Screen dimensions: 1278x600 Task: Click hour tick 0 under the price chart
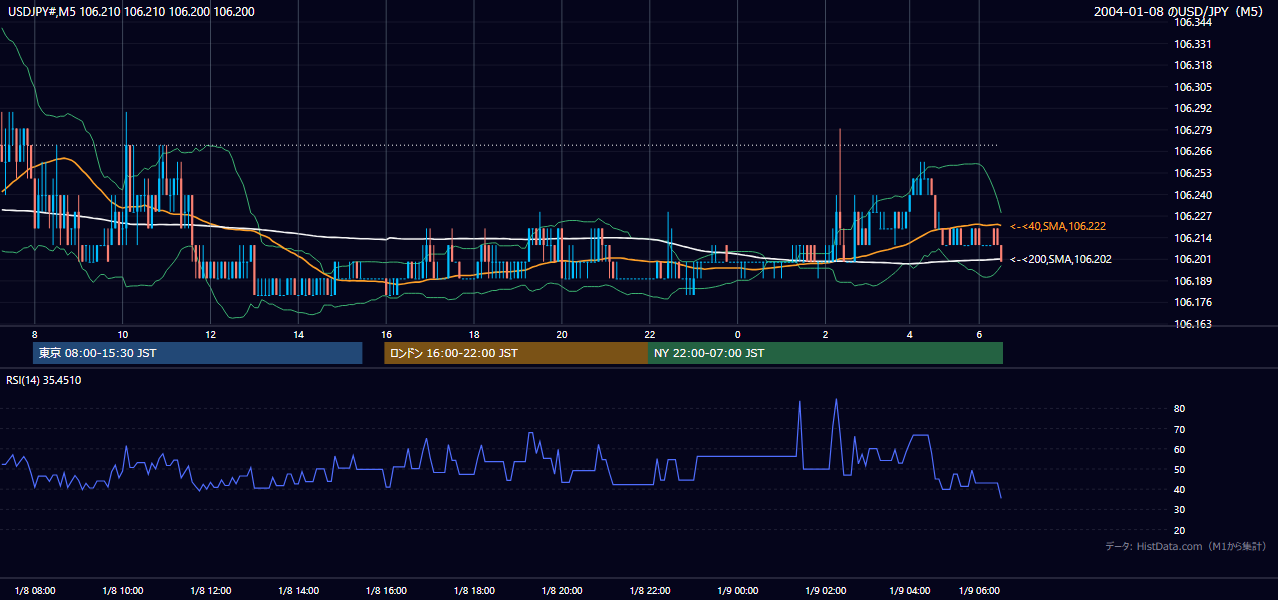(x=737, y=334)
